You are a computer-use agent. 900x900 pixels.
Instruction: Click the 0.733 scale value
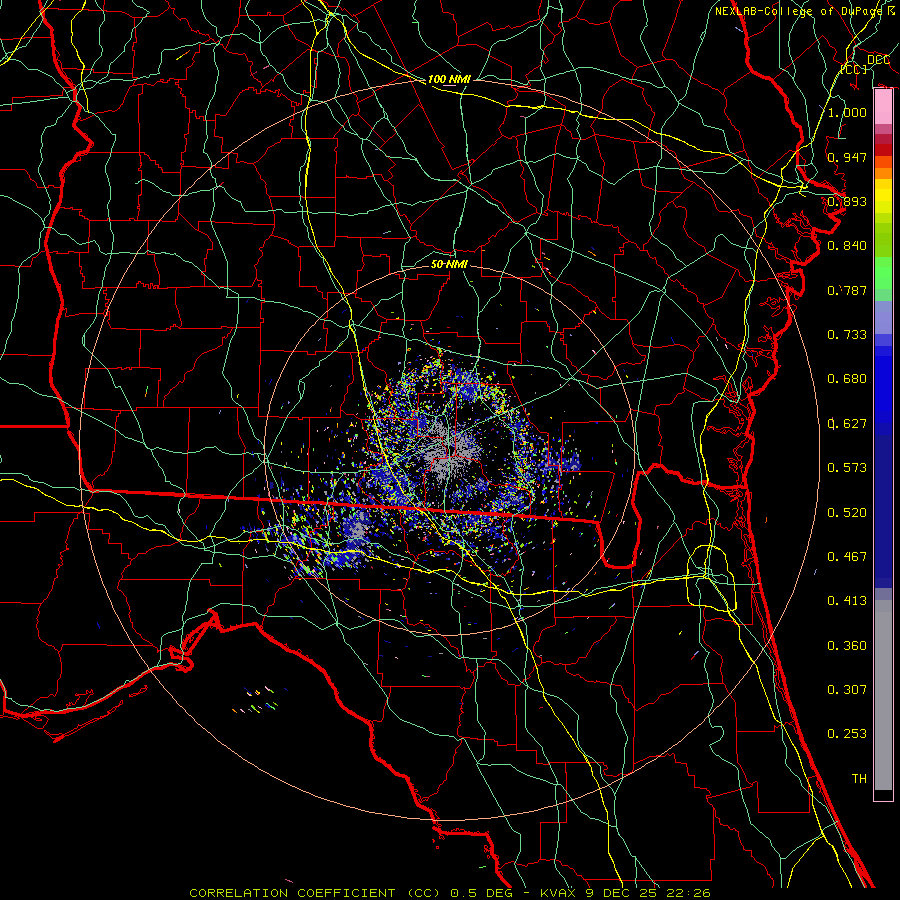click(x=847, y=335)
